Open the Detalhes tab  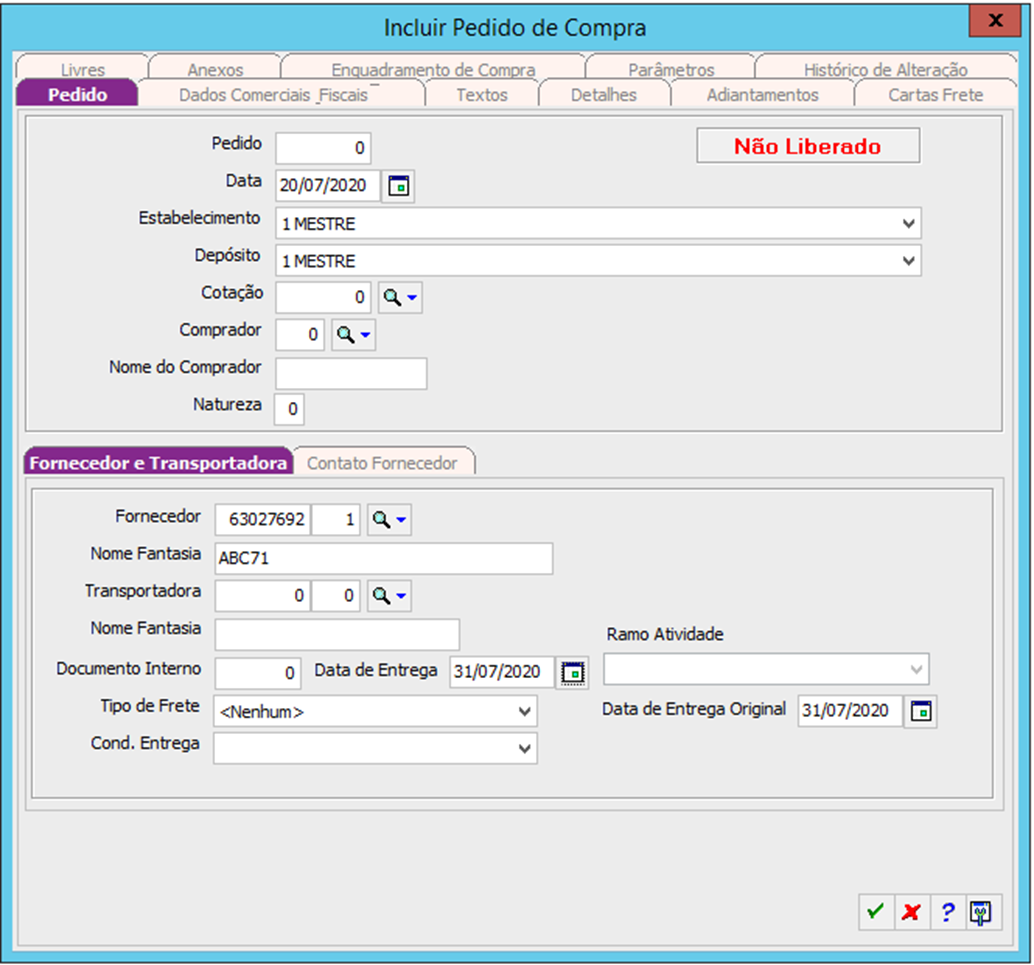click(x=604, y=94)
